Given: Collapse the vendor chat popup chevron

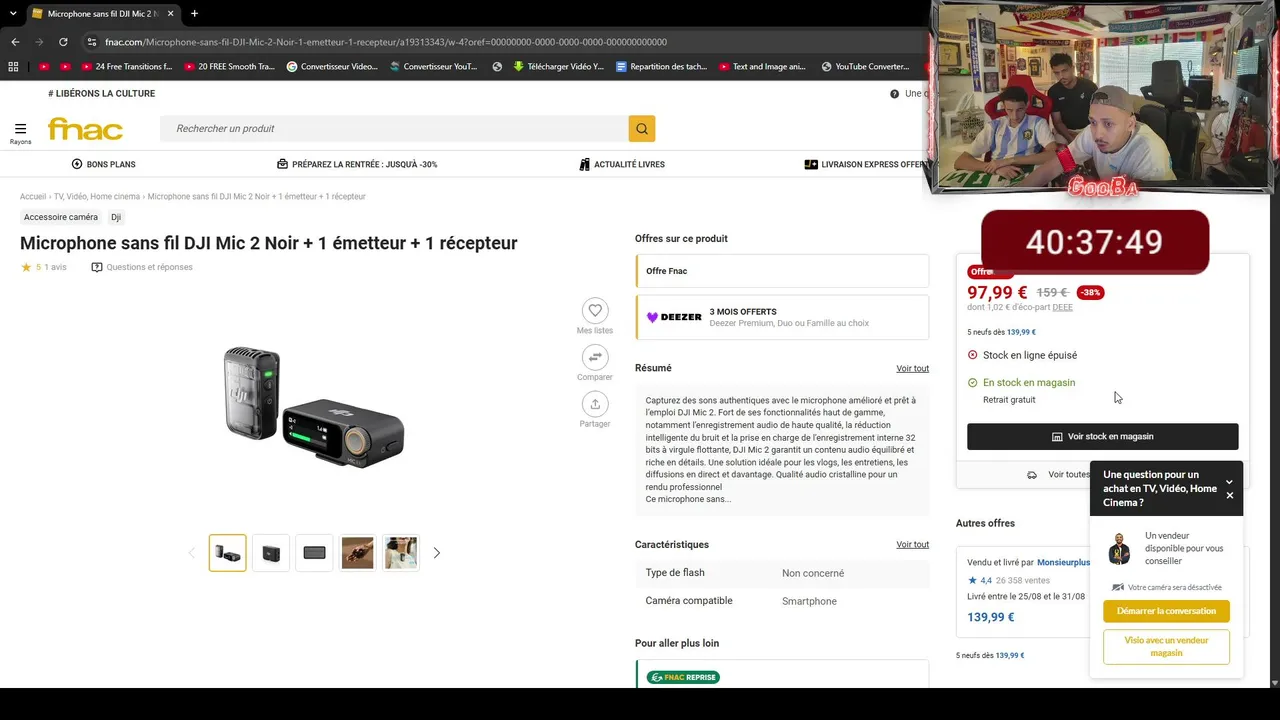Looking at the screenshot, I should click(1230, 482).
